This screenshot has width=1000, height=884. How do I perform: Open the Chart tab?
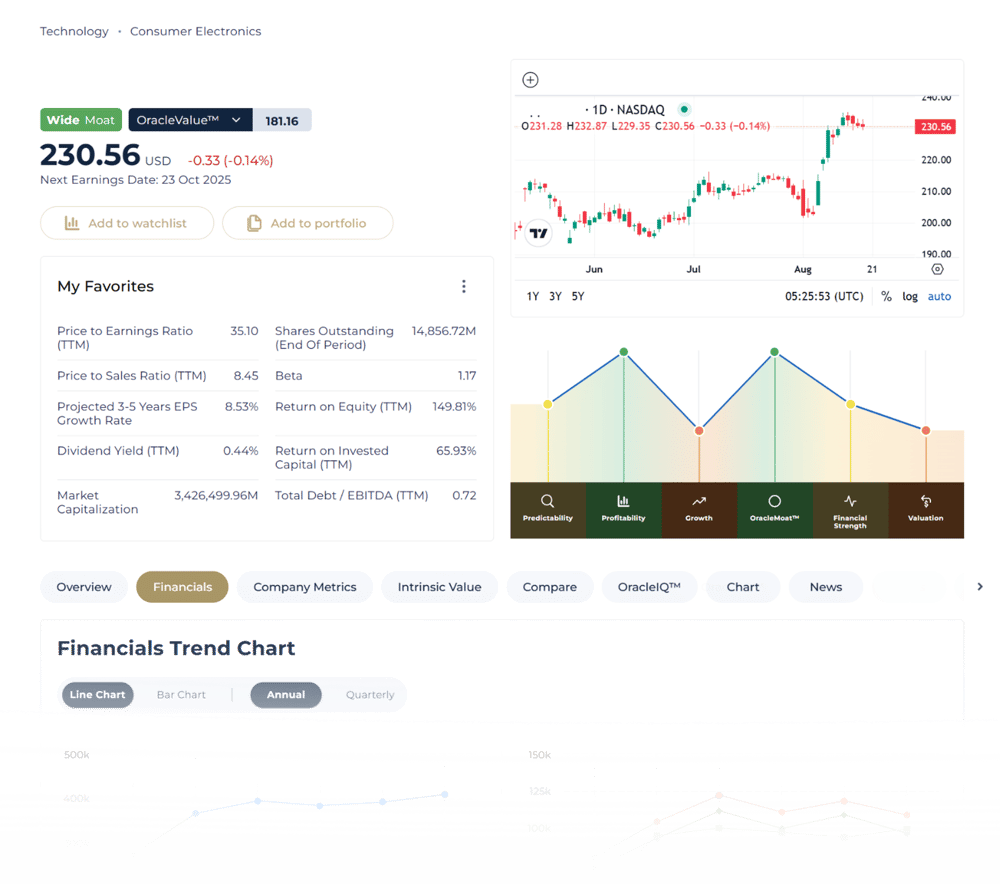[743, 587]
